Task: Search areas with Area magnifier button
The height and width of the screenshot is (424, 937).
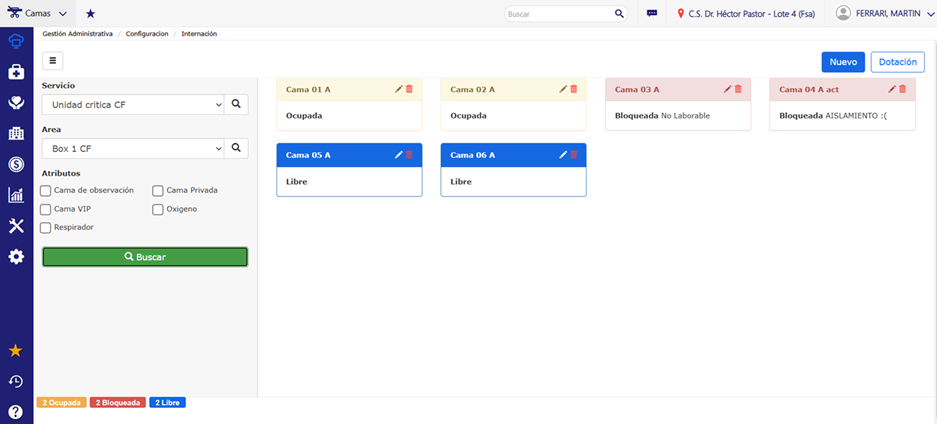Action: point(236,148)
